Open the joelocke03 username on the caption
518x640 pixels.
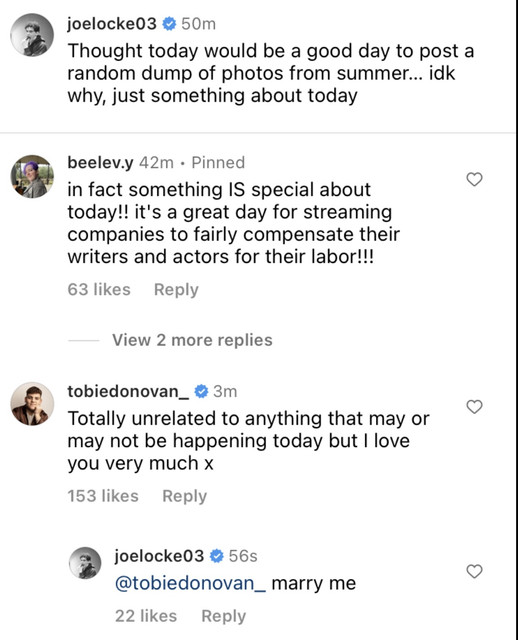point(112,24)
